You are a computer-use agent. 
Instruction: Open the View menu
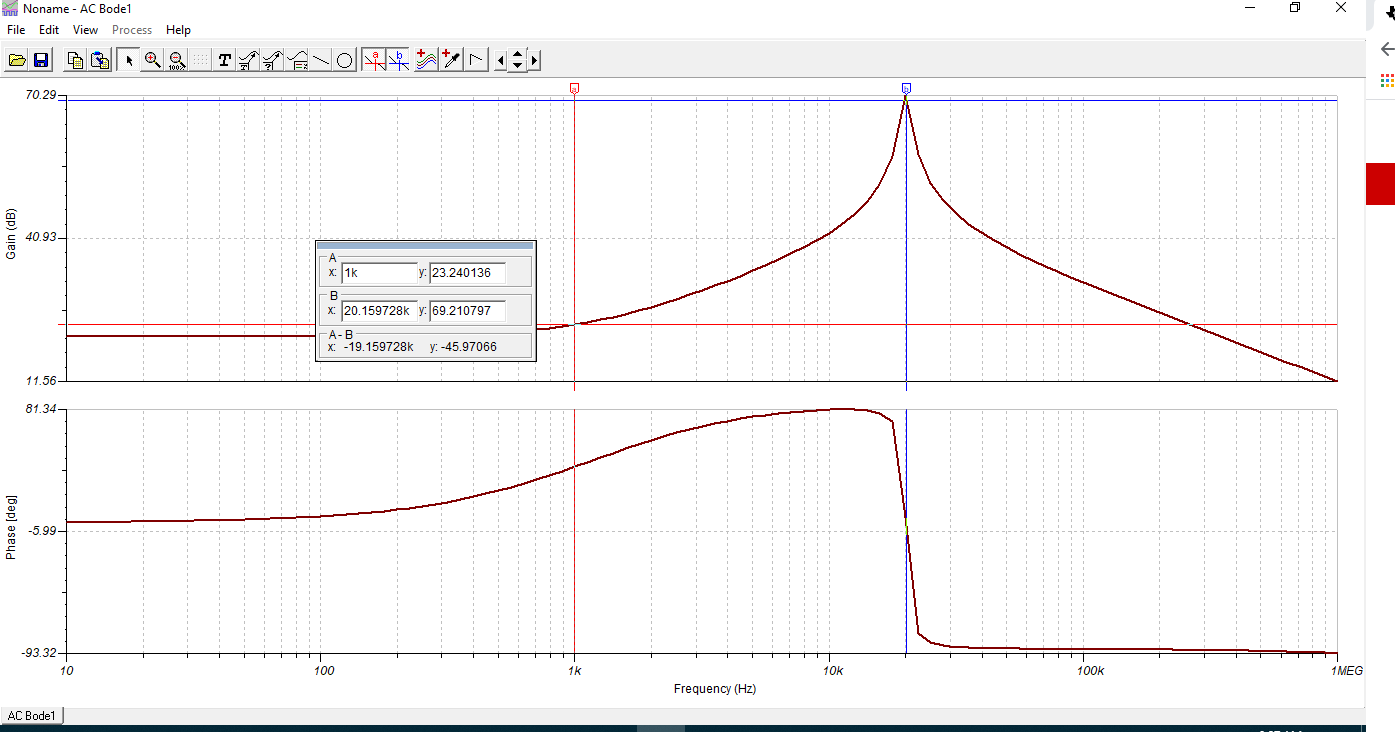point(86,30)
